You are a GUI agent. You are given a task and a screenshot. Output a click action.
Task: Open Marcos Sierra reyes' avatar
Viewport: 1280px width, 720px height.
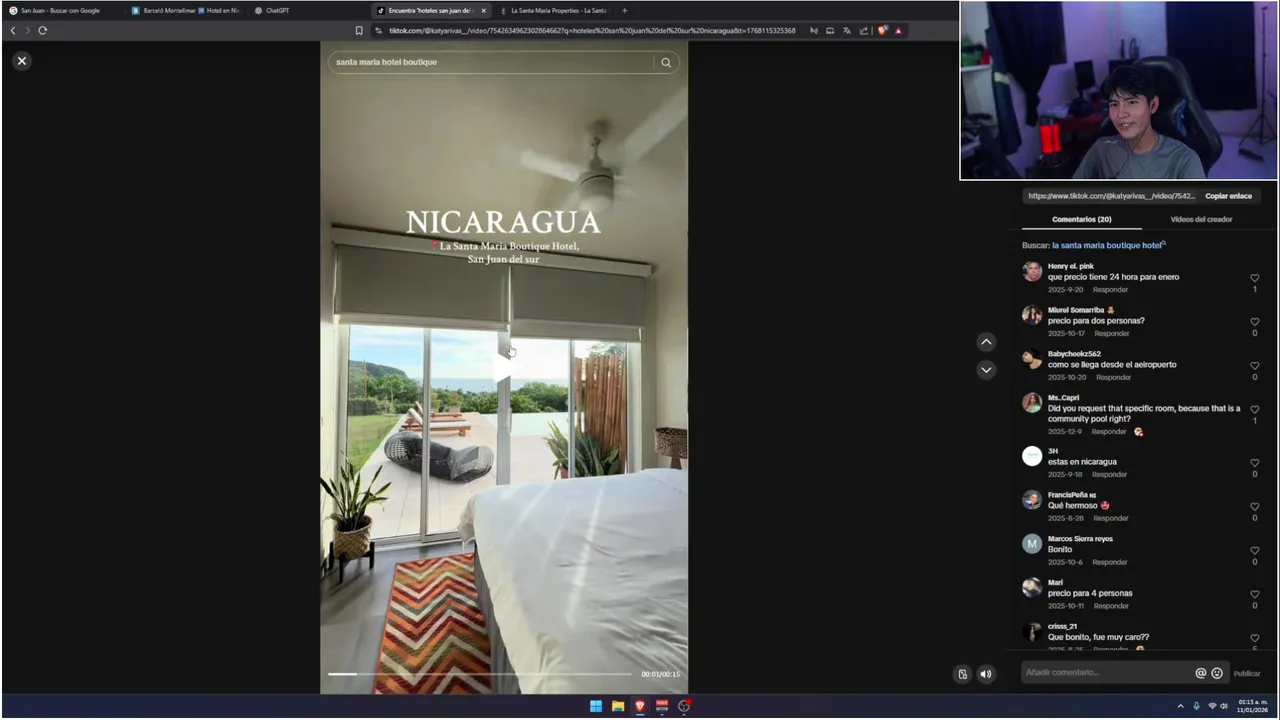point(1032,543)
